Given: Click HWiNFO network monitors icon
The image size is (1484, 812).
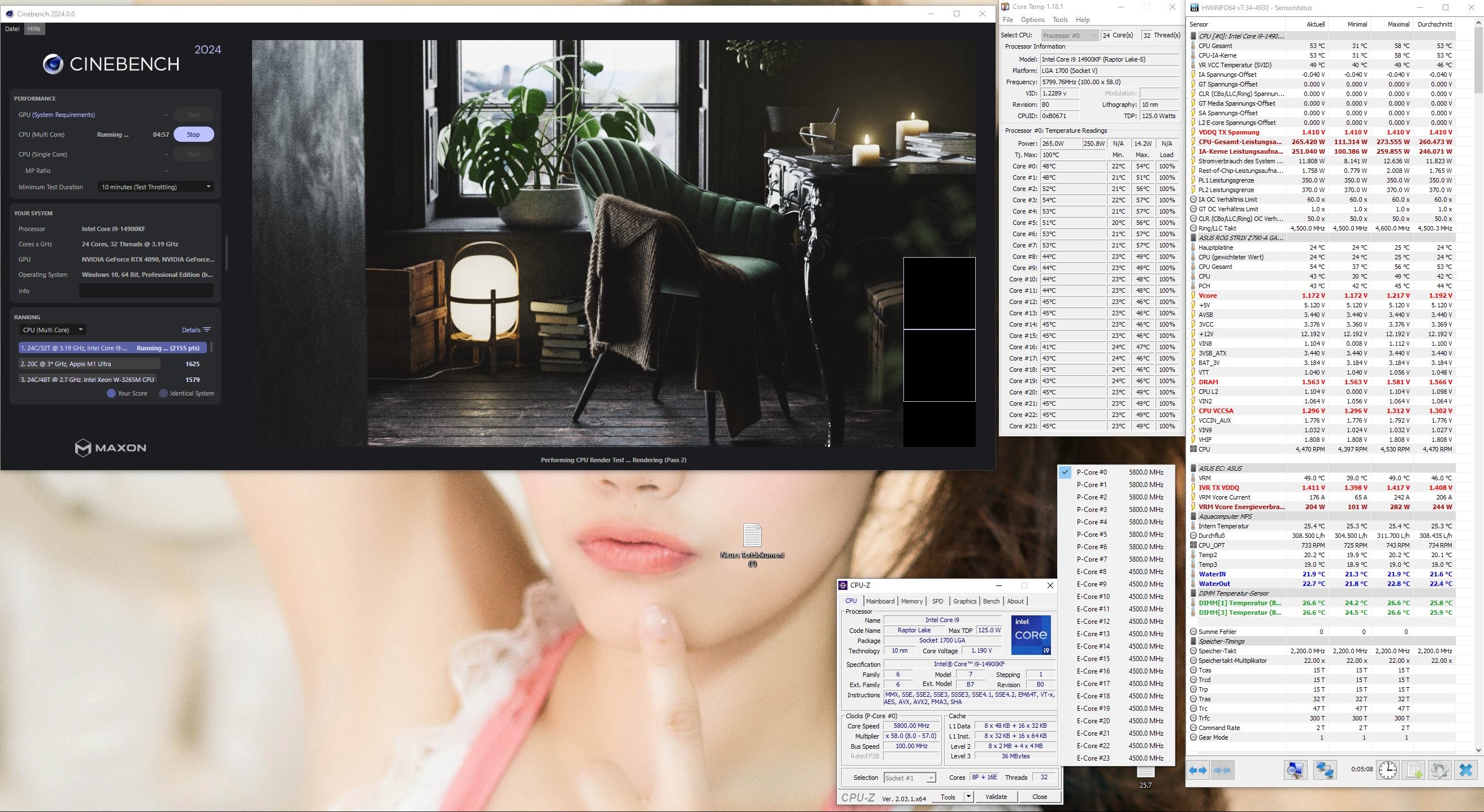Looking at the screenshot, I should click(1325, 770).
